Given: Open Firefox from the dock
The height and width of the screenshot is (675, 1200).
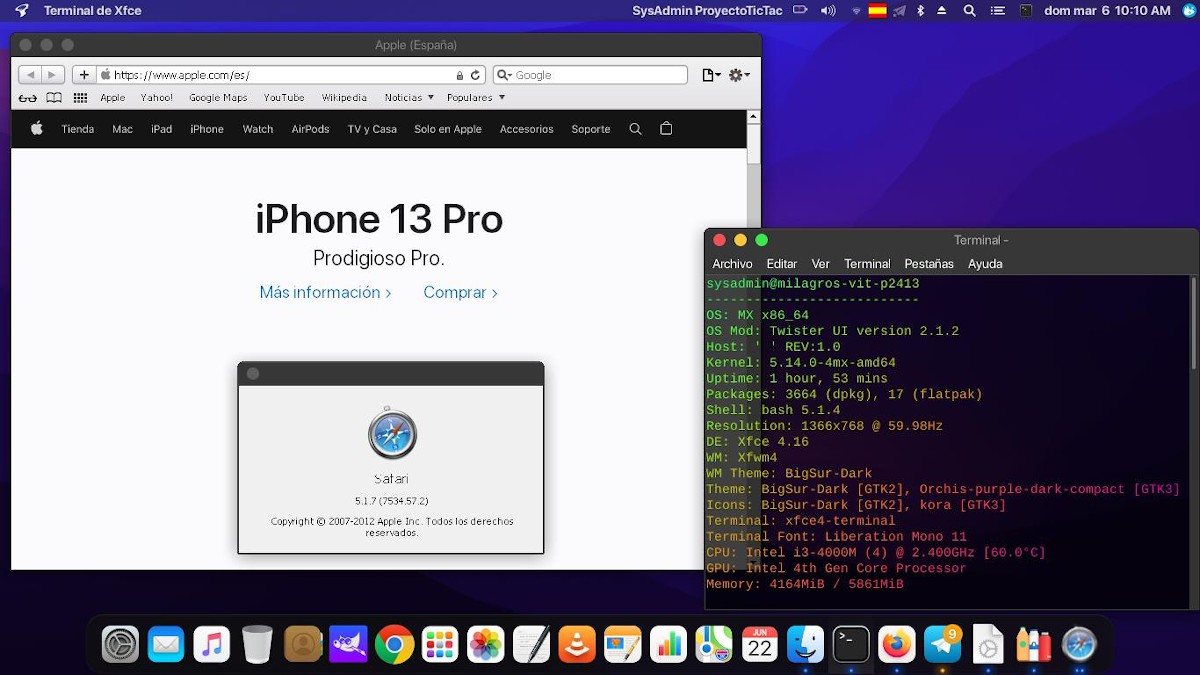Looking at the screenshot, I should tap(897, 645).
